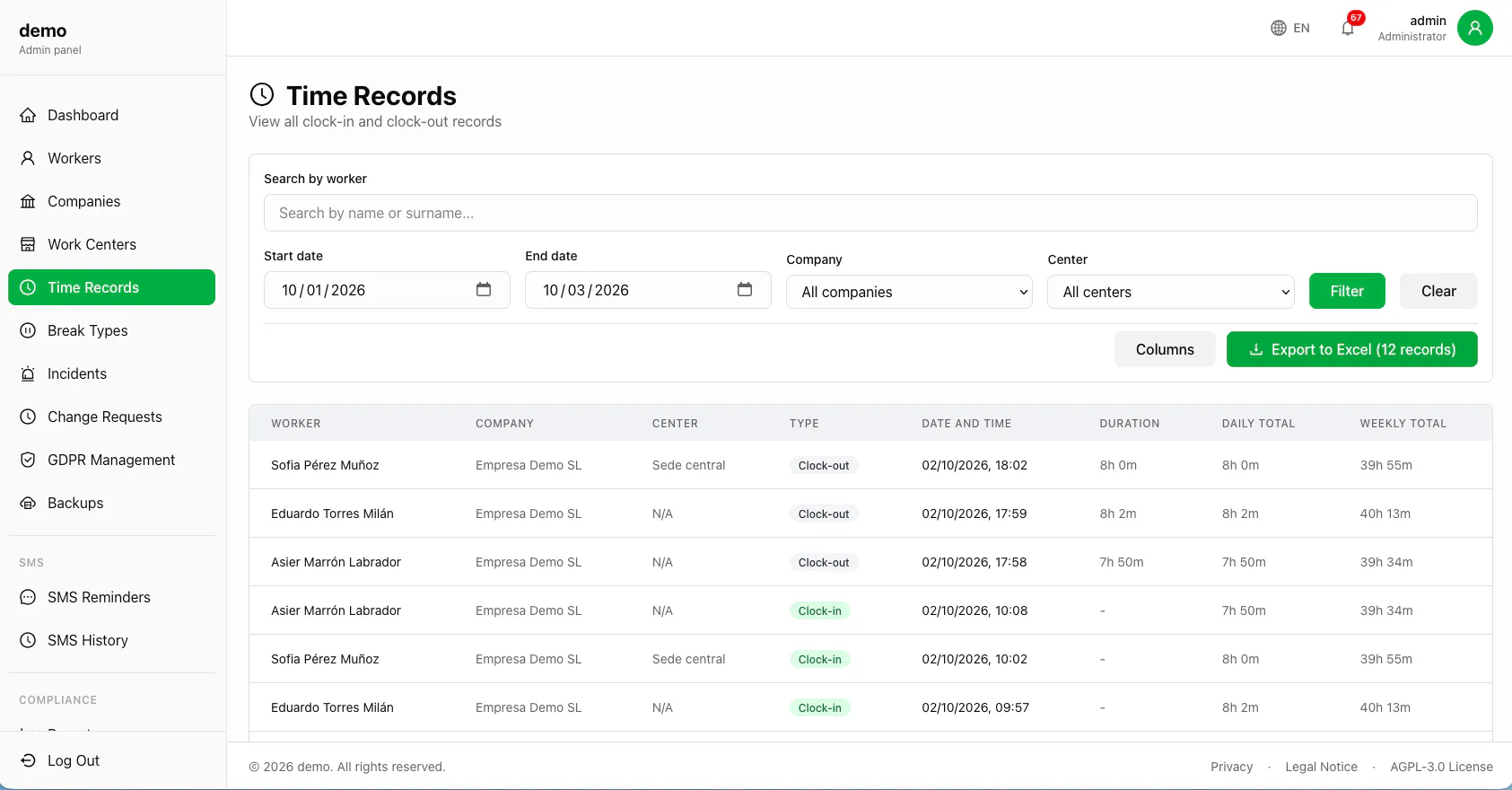Open the Columns selector
The width and height of the screenshot is (1512, 790).
pos(1165,349)
